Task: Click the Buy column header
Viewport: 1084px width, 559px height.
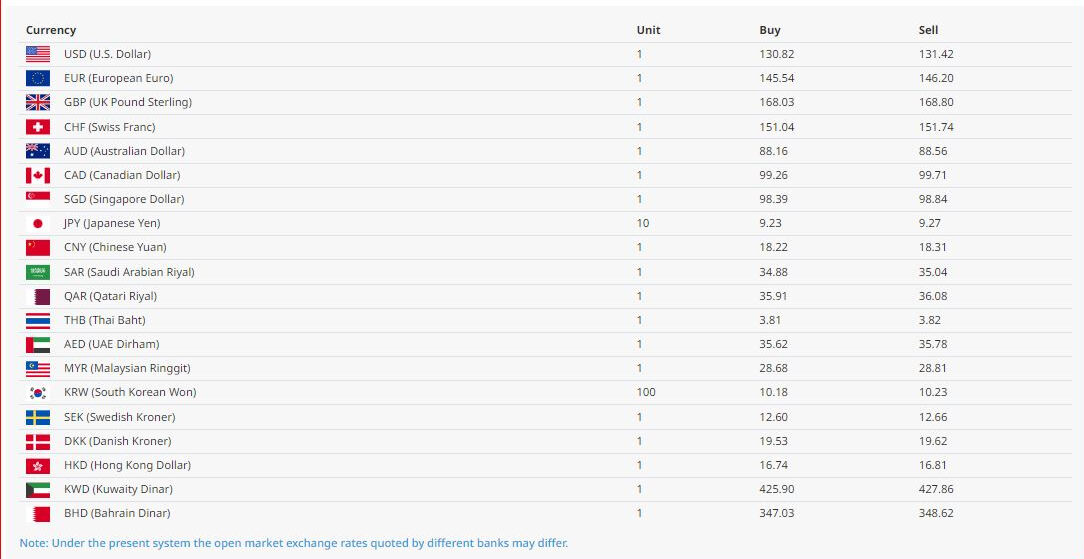Action: click(770, 30)
